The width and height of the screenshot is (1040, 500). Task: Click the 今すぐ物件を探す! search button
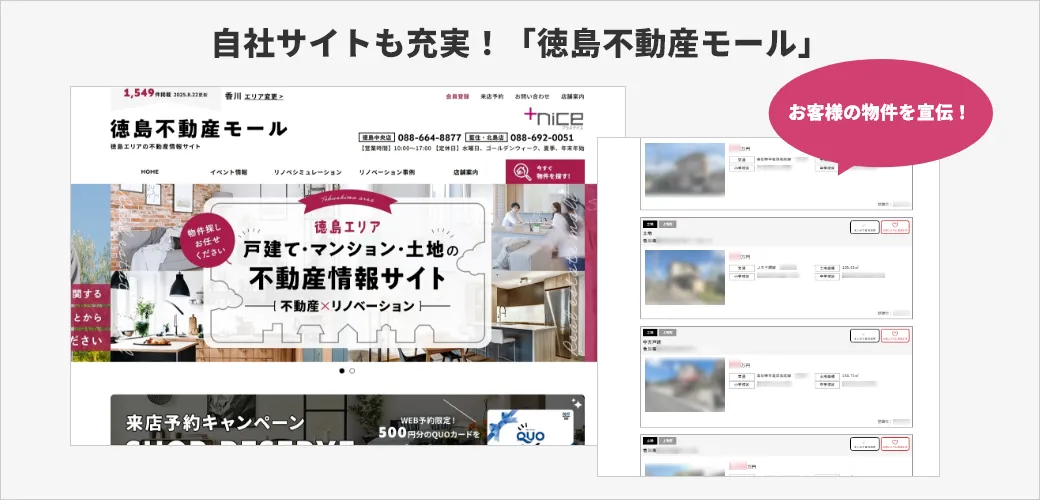(x=545, y=172)
